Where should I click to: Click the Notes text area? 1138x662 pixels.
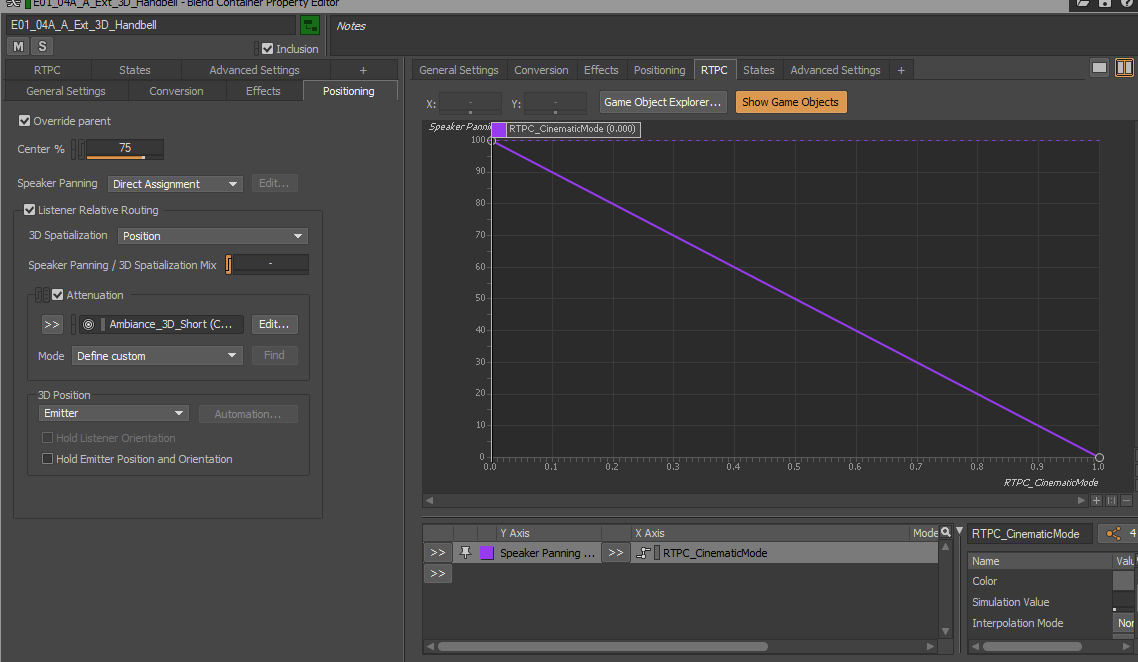coord(733,34)
